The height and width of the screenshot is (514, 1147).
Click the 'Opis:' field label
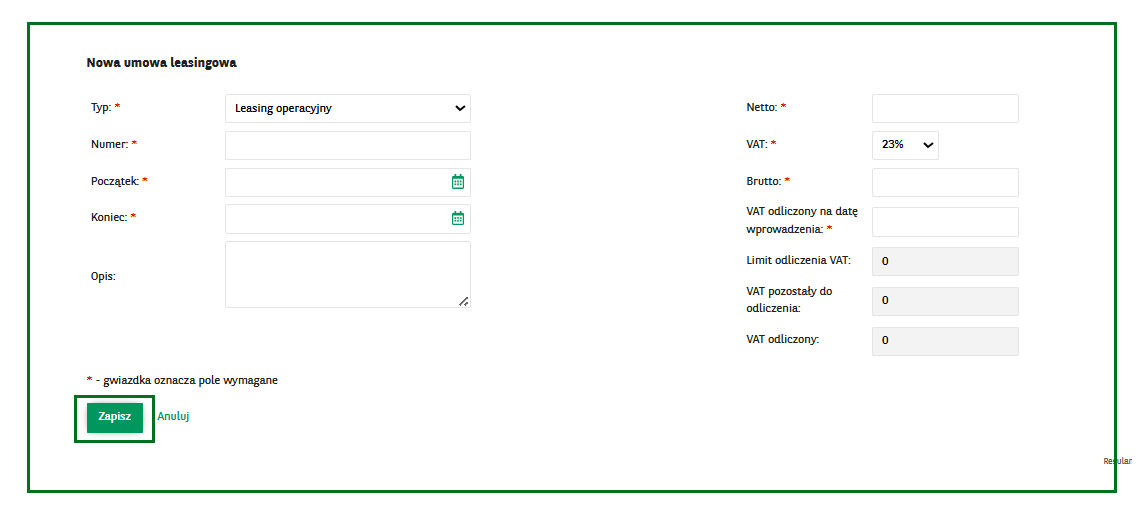pyautogui.click(x=102, y=276)
